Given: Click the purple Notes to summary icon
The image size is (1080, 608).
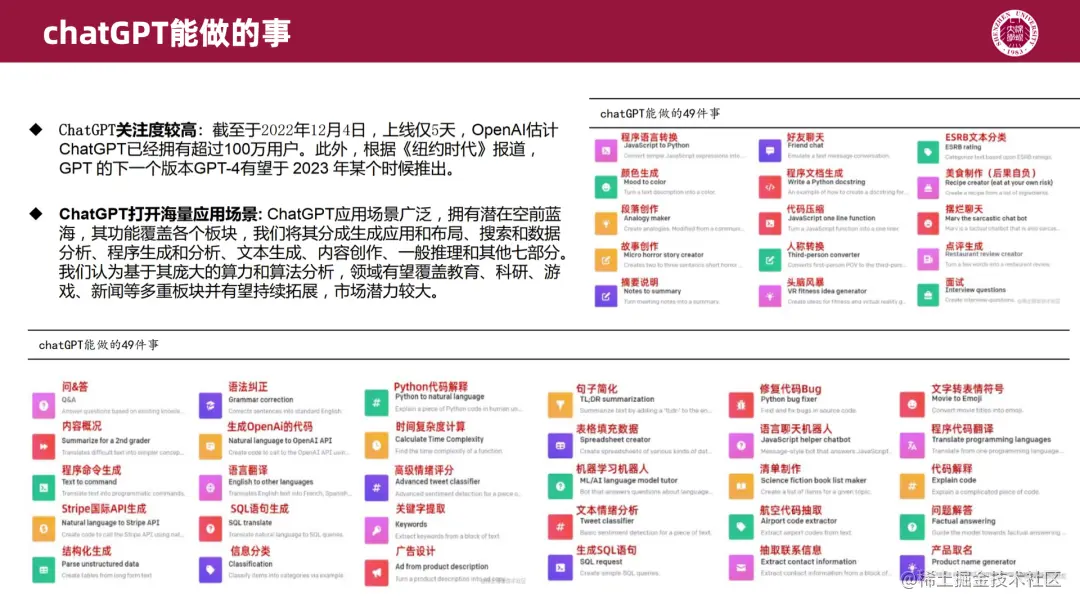Looking at the screenshot, I should pyautogui.click(x=606, y=296).
